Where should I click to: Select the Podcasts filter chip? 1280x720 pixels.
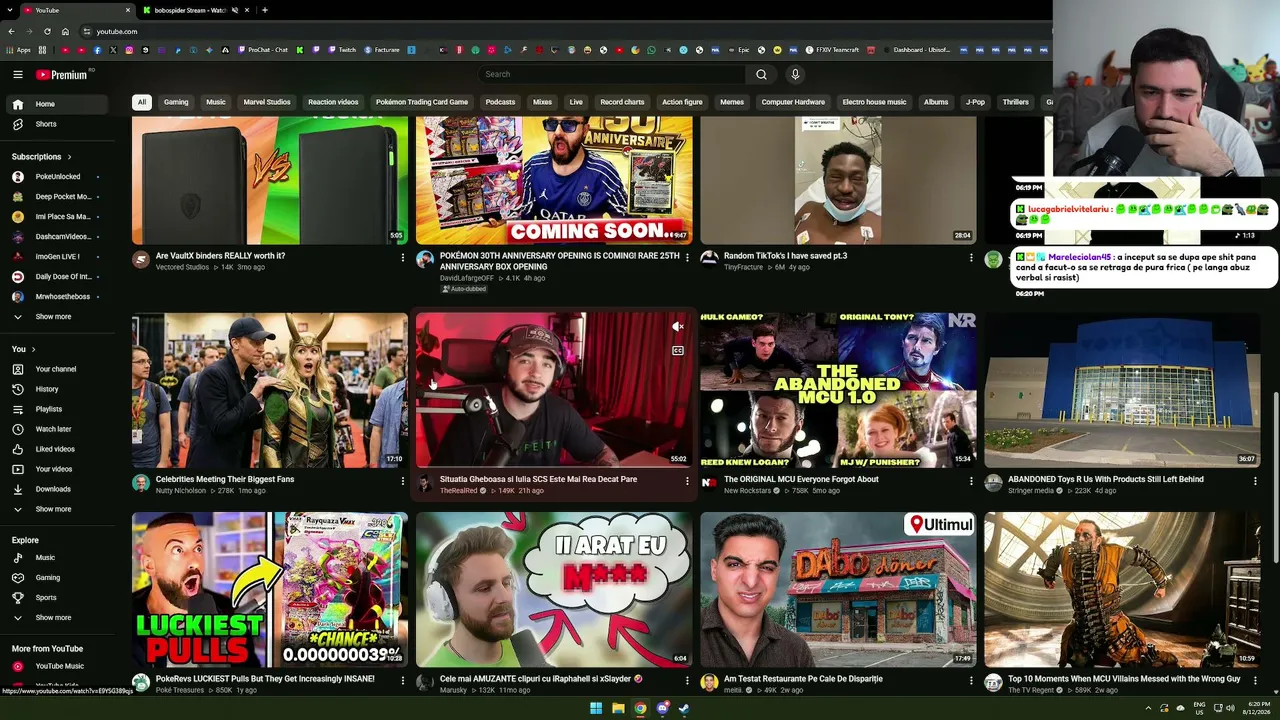500,102
